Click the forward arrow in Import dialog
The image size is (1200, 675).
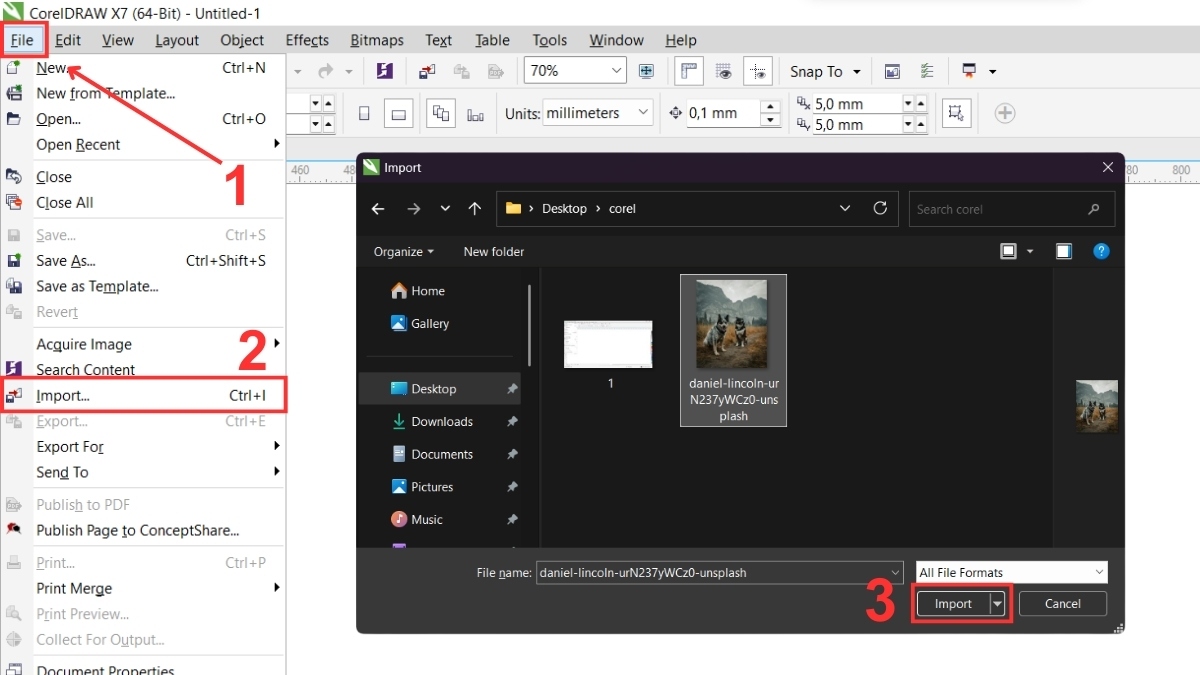[413, 209]
